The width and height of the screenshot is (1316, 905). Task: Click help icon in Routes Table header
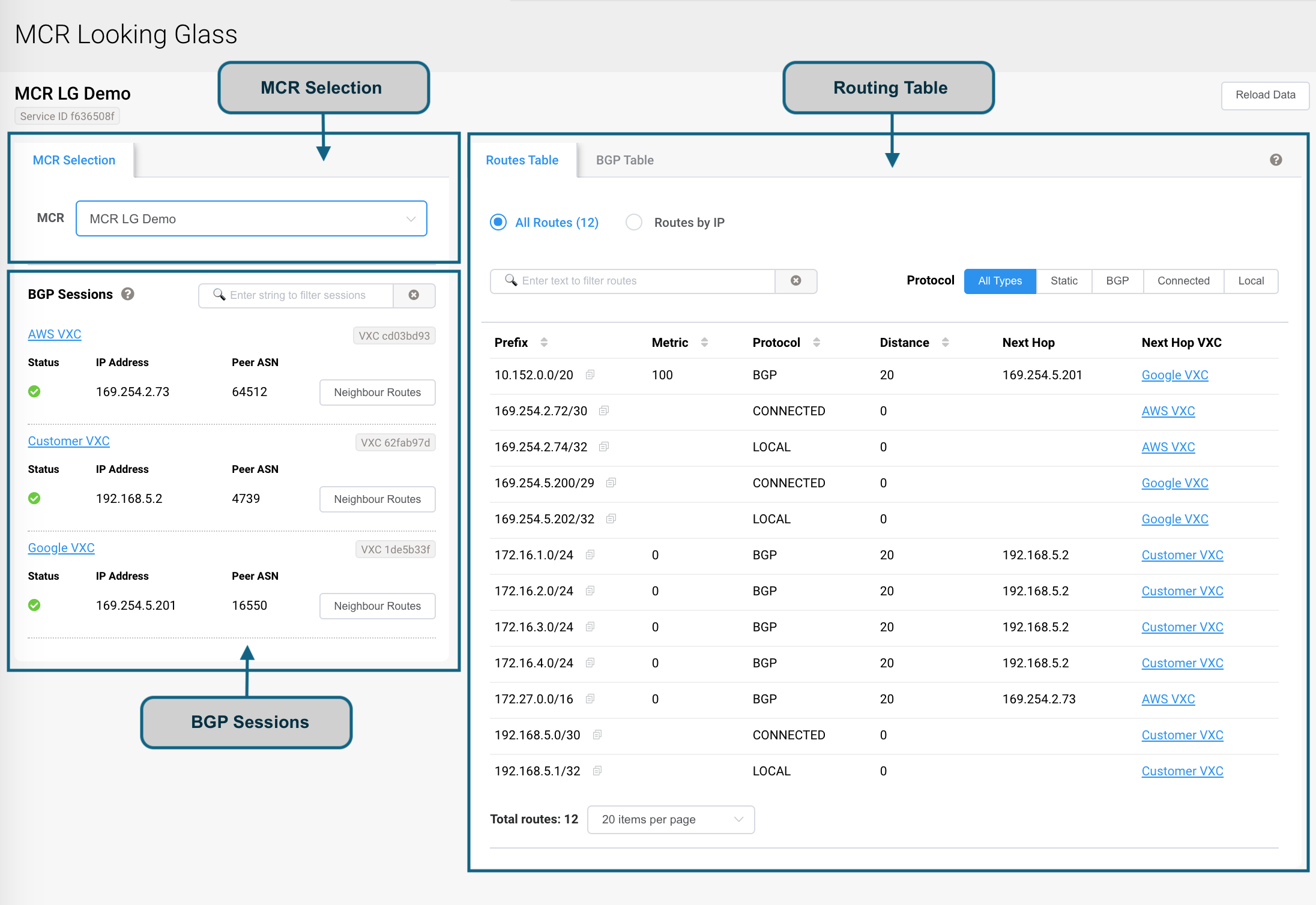[x=1276, y=160]
